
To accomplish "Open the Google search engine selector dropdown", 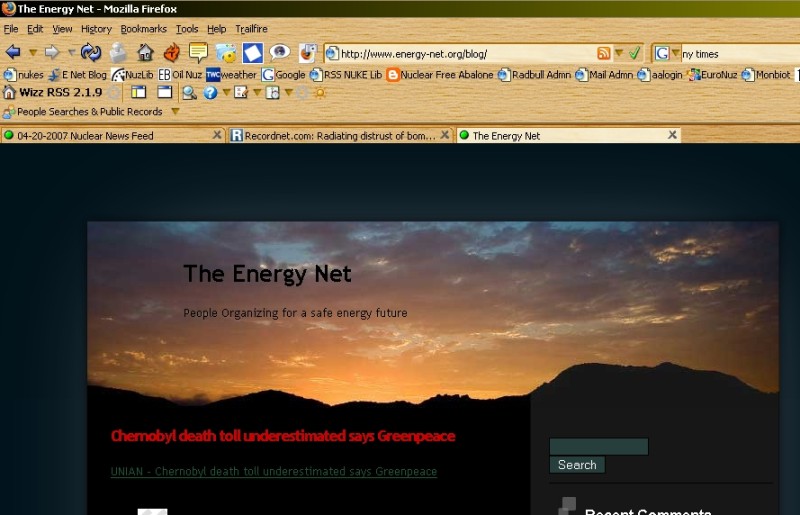I will tap(675, 53).
